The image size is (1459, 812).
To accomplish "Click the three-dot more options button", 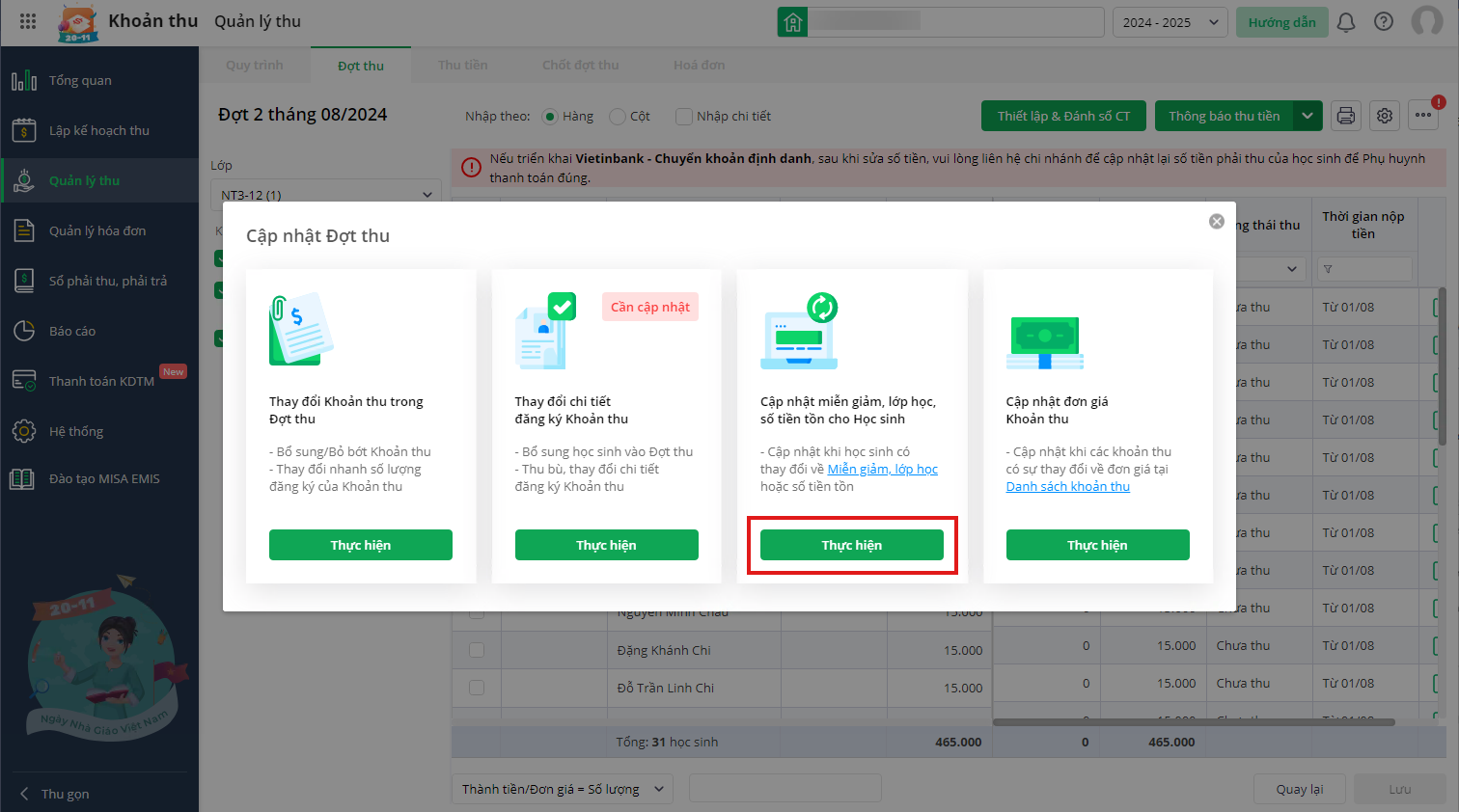I will point(1423,116).
